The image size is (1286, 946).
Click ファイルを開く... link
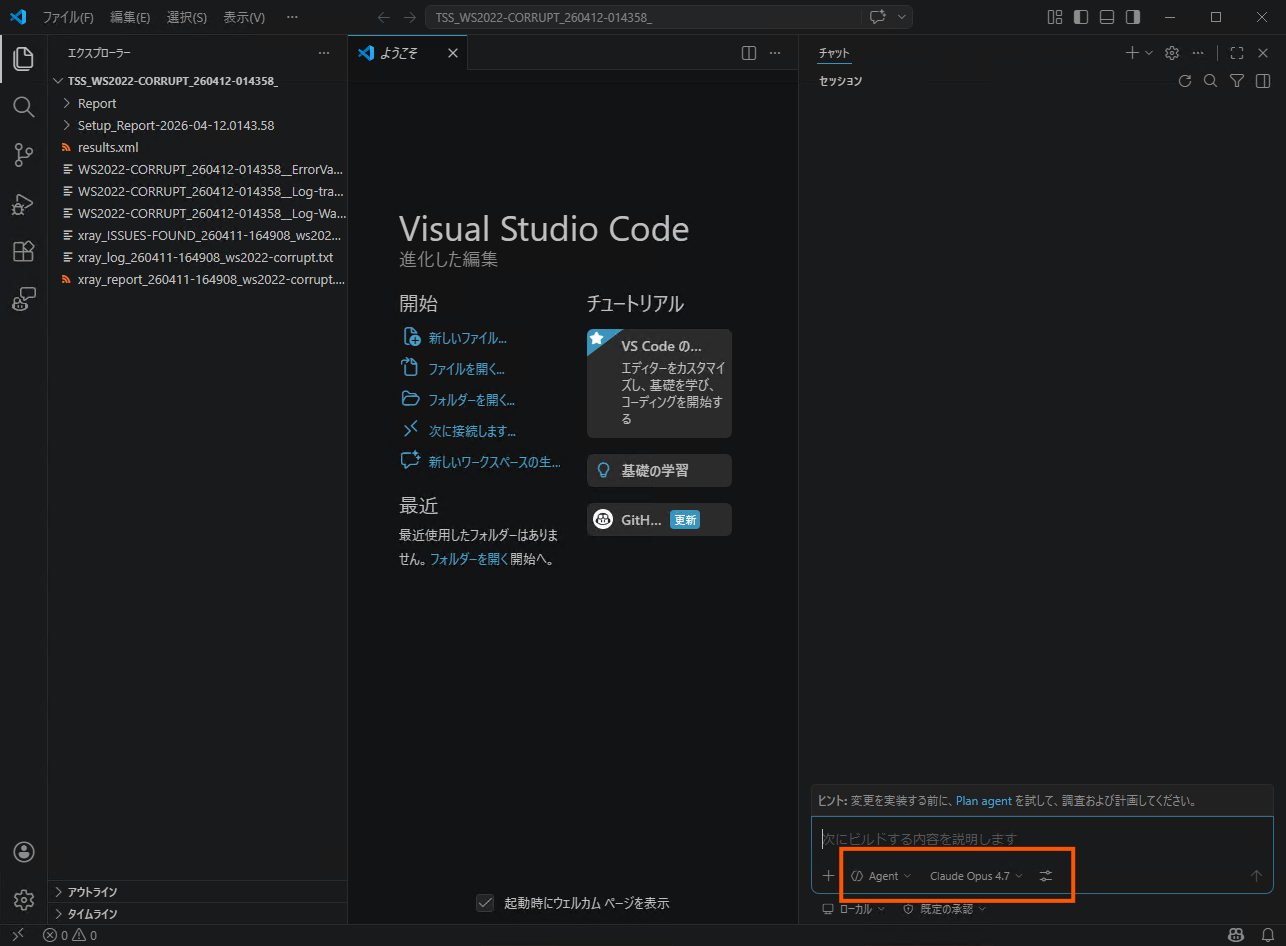pos(452,369)
